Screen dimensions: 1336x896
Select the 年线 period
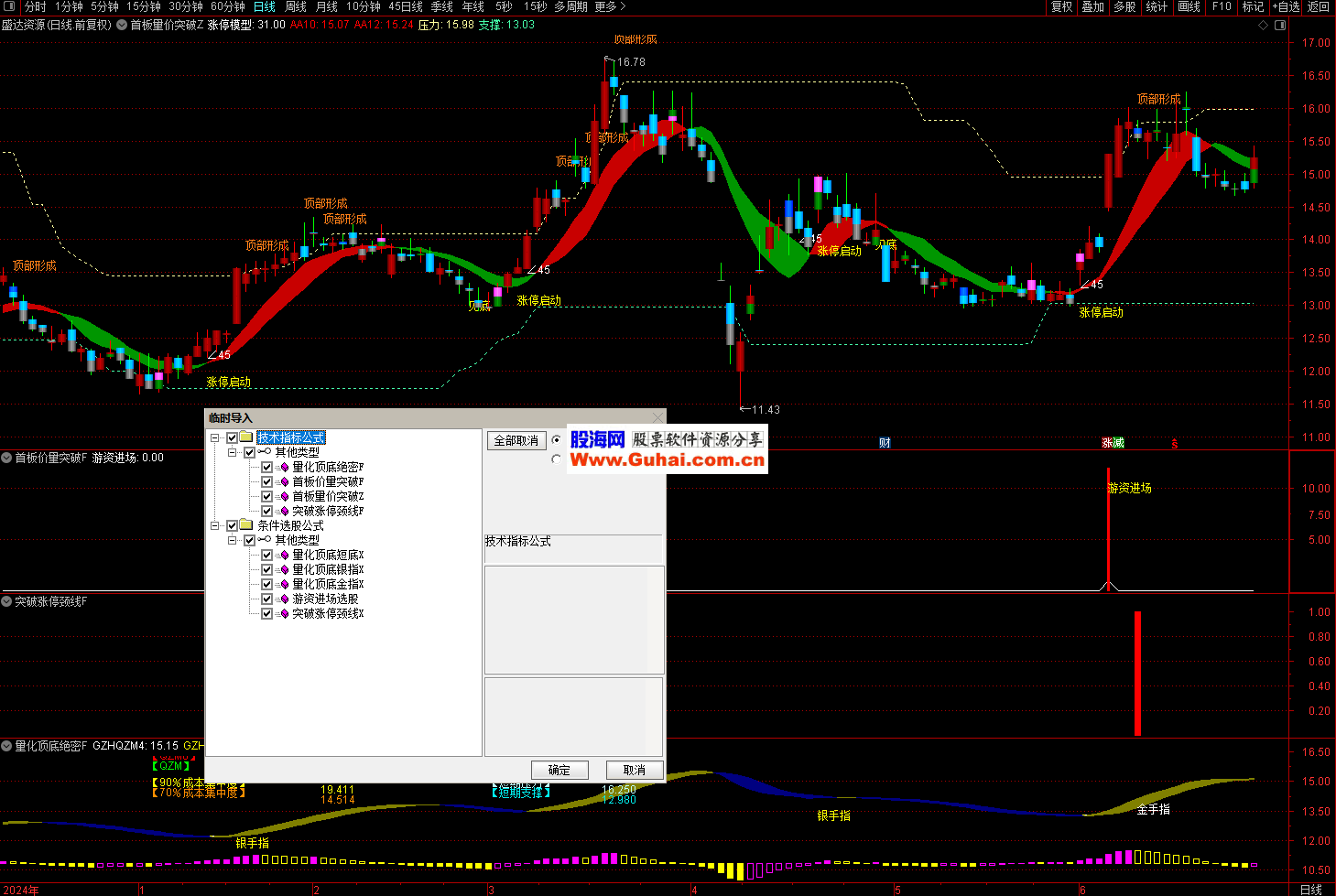point(472,6)
